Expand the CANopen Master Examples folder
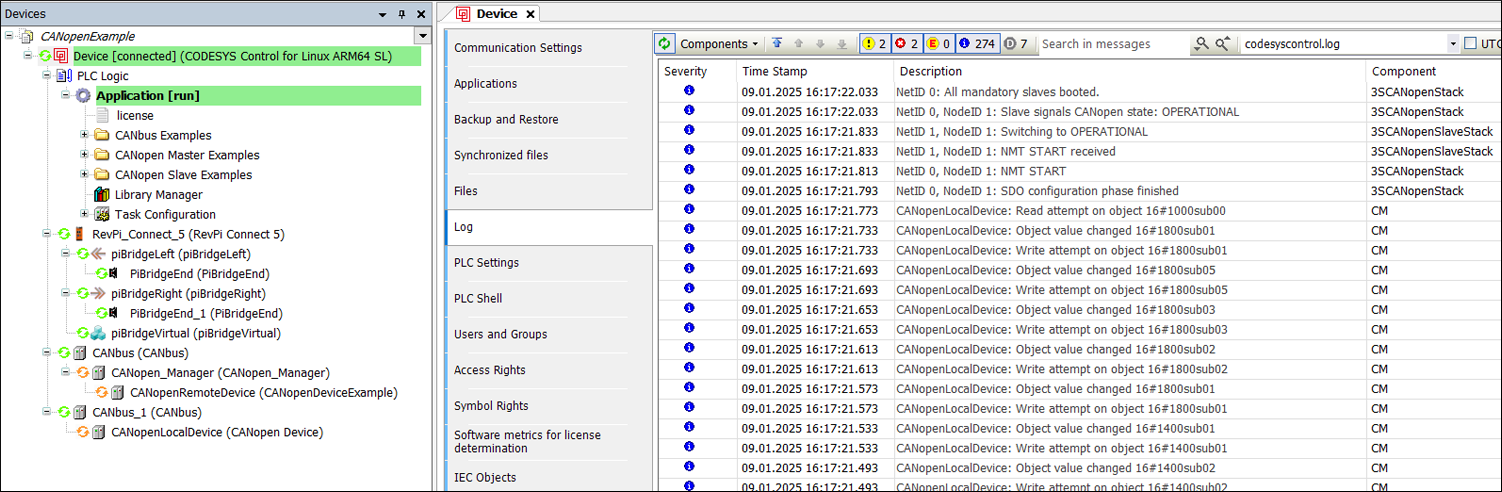This screenshot has width=1502, height=492. click(x=84, y=155)
